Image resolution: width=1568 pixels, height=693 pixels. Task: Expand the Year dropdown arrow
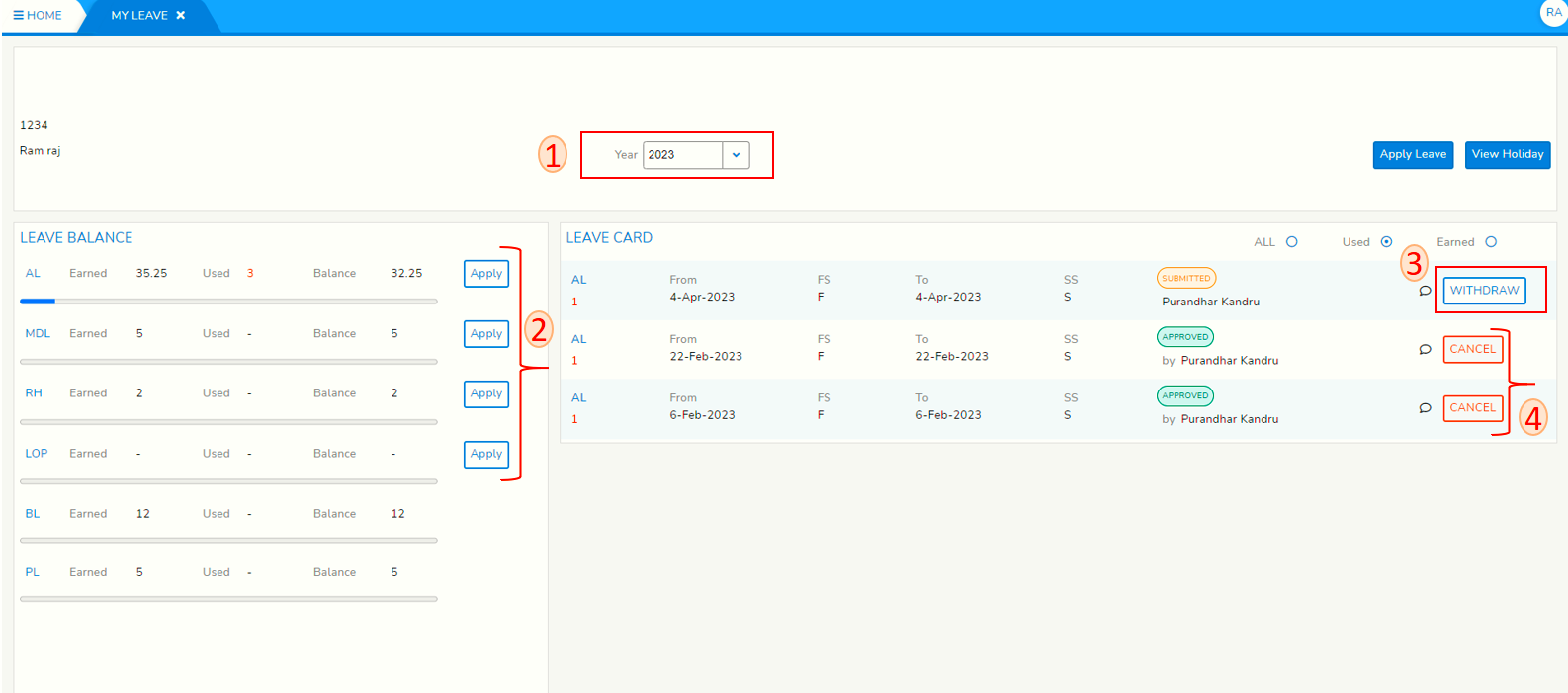[736, 155]
